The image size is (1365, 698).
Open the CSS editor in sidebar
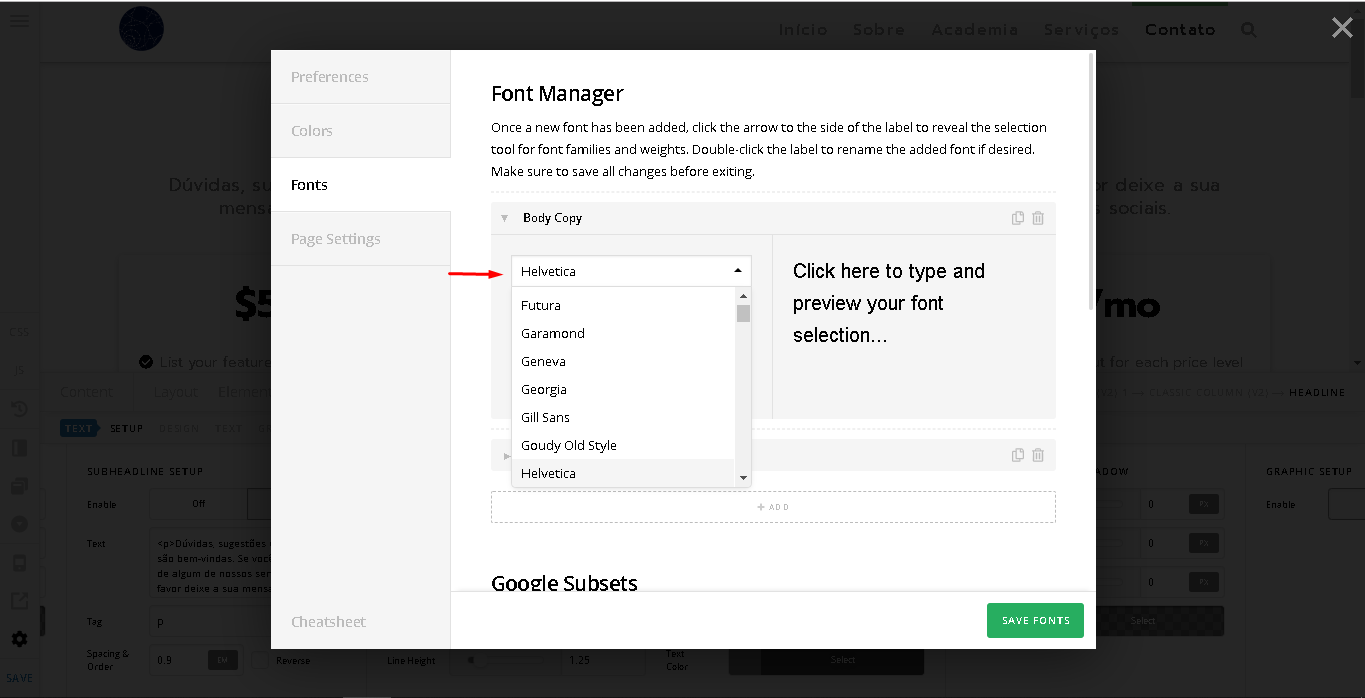(x=19, y=332)
